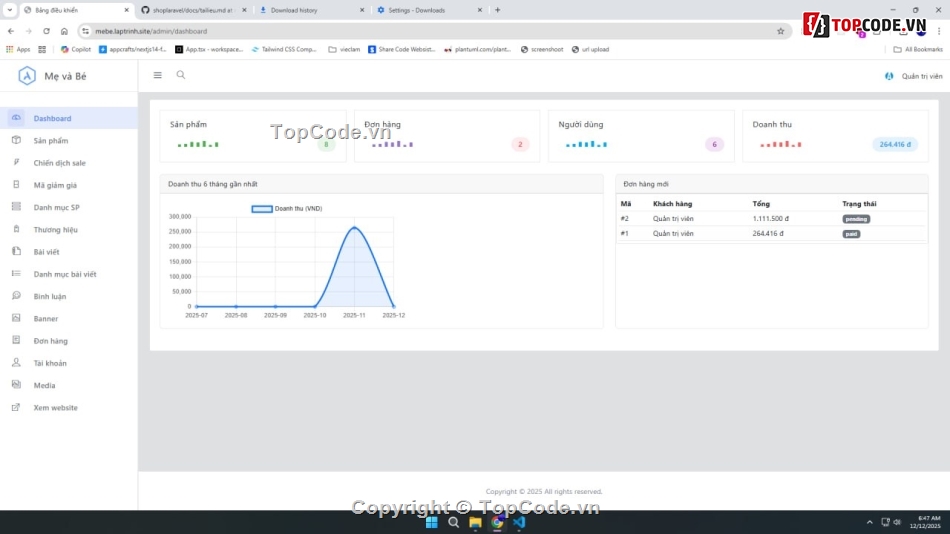The height and width of the screenshot is (534, 950).
Task: Click the Sản phẩm sidebar icon
Action: pos(16,140)
